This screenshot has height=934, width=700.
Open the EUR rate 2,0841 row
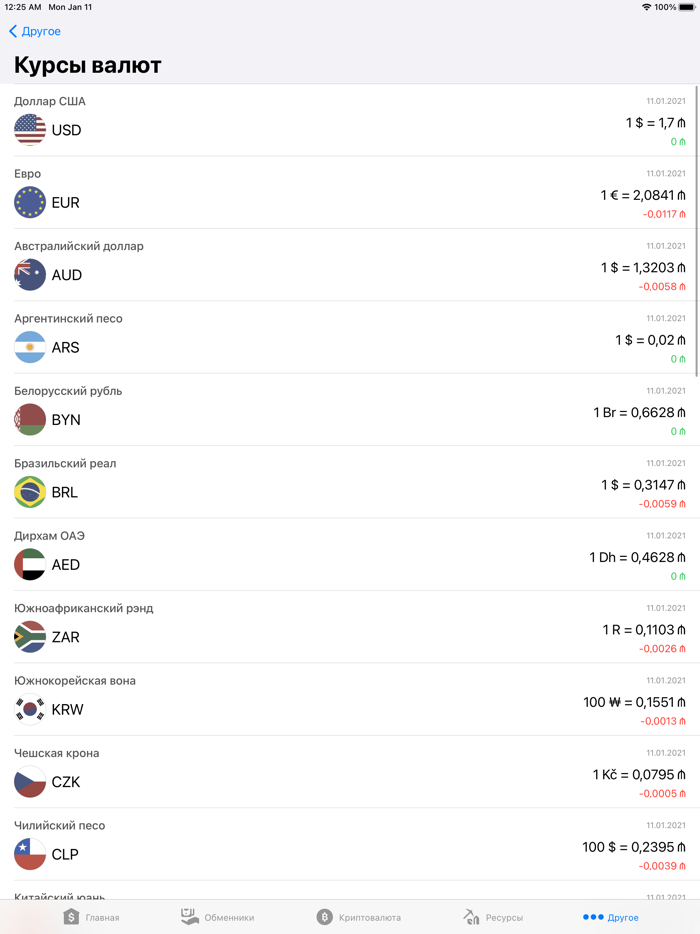click(x=643, y=196)
